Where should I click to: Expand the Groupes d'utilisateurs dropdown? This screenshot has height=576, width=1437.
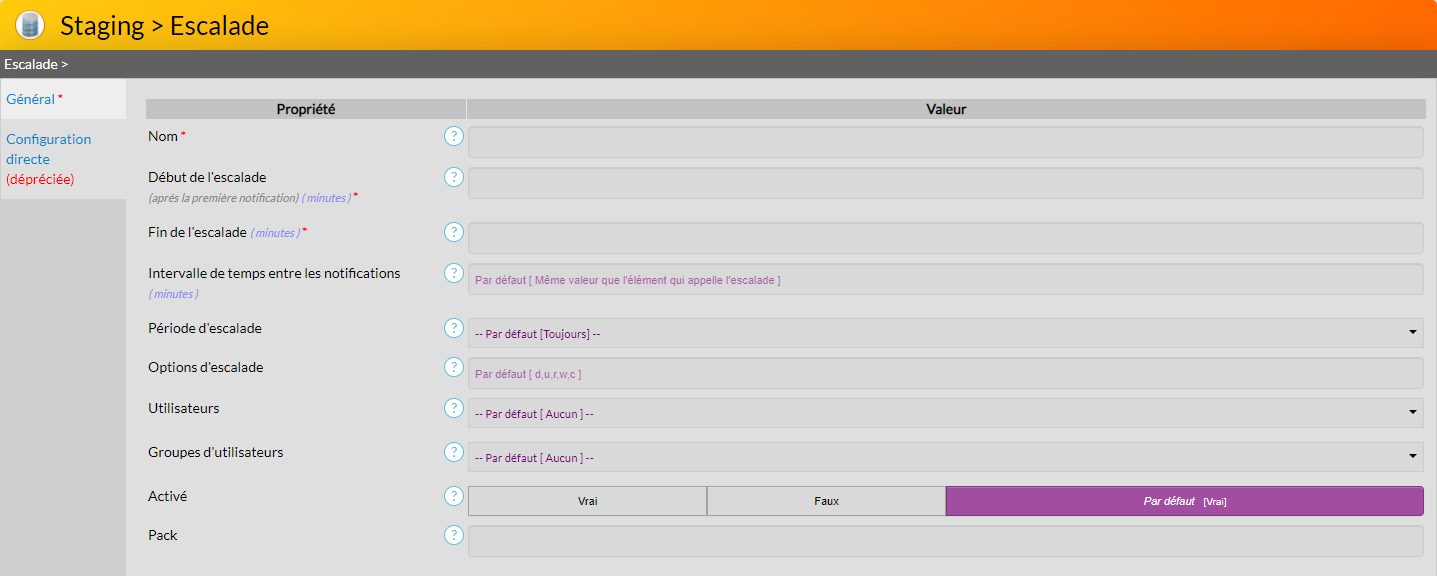(x=945, y=457)
